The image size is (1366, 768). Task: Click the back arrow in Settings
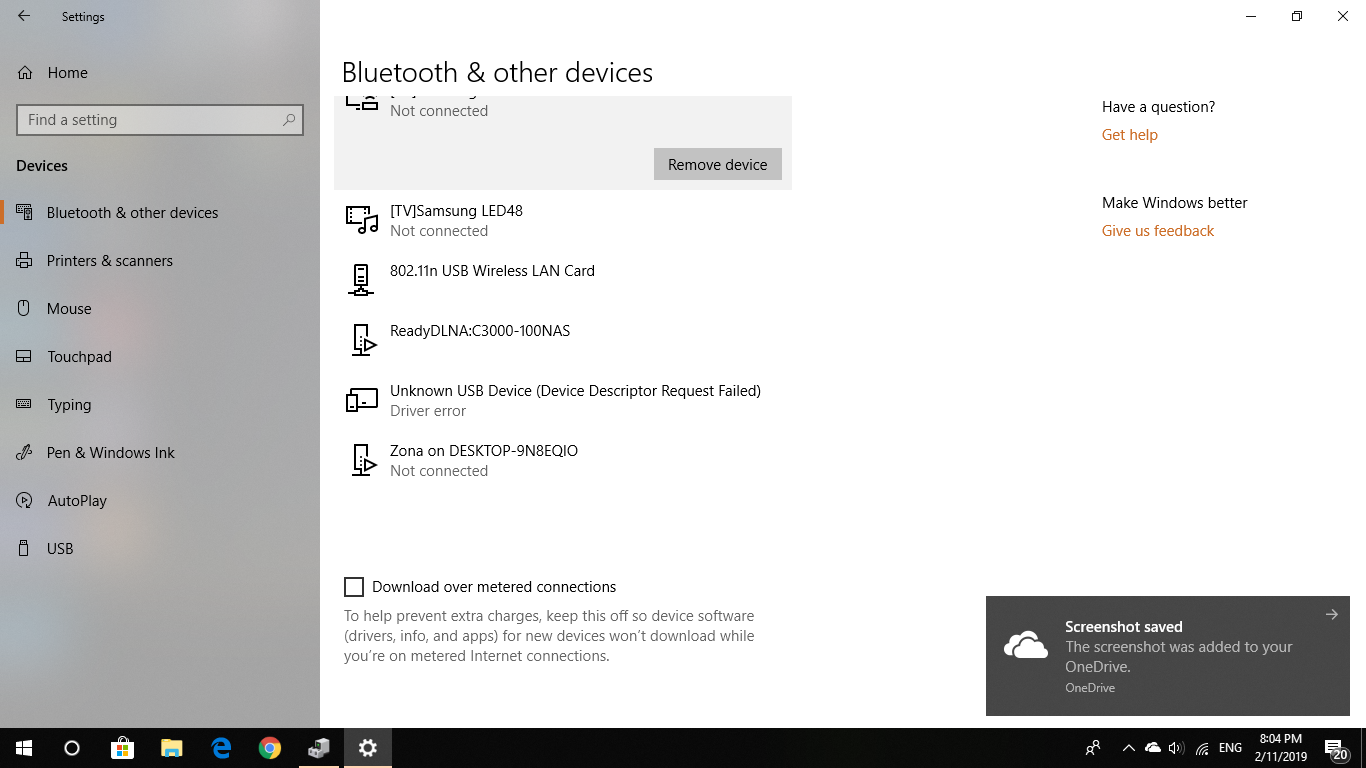[24, 17]
